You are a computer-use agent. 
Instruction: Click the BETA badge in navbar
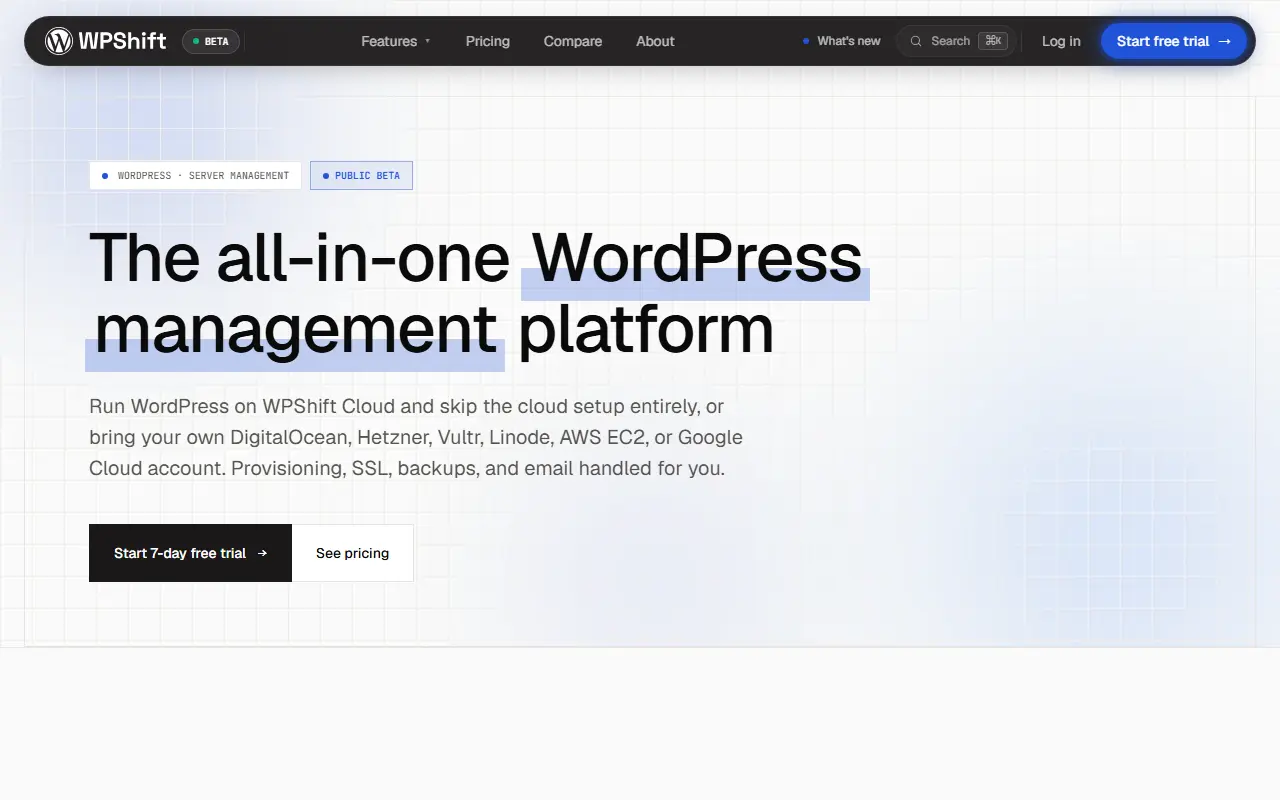click(x=211, y=41)
